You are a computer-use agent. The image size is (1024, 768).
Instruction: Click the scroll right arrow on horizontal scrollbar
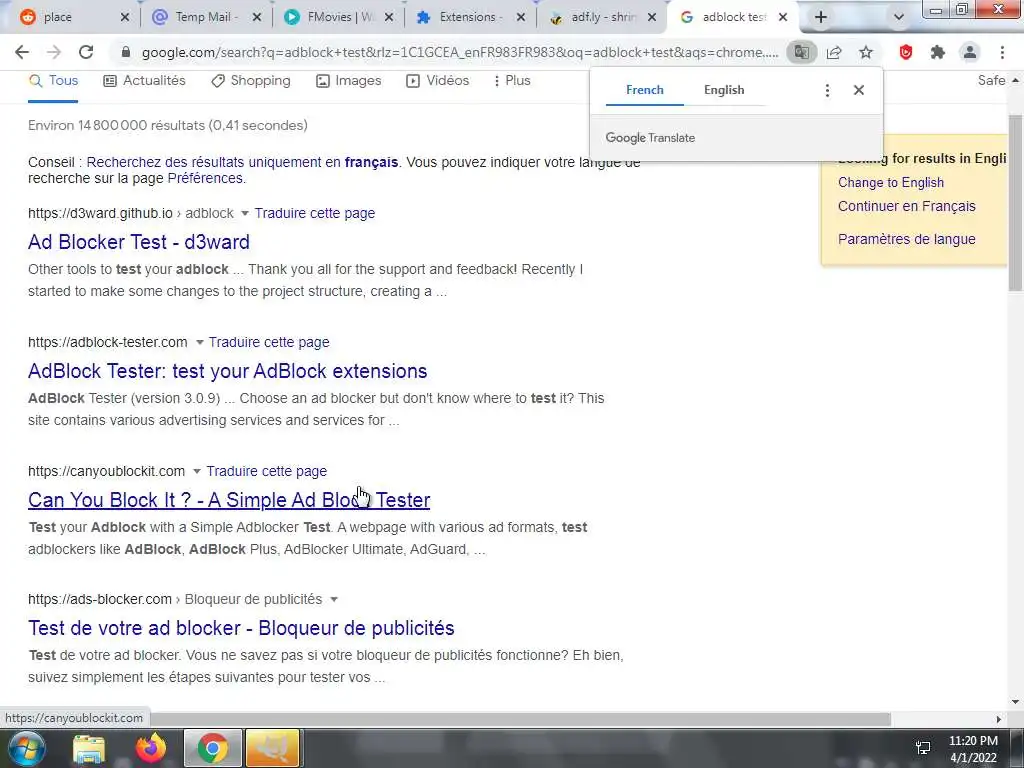(x=999, y=719)
